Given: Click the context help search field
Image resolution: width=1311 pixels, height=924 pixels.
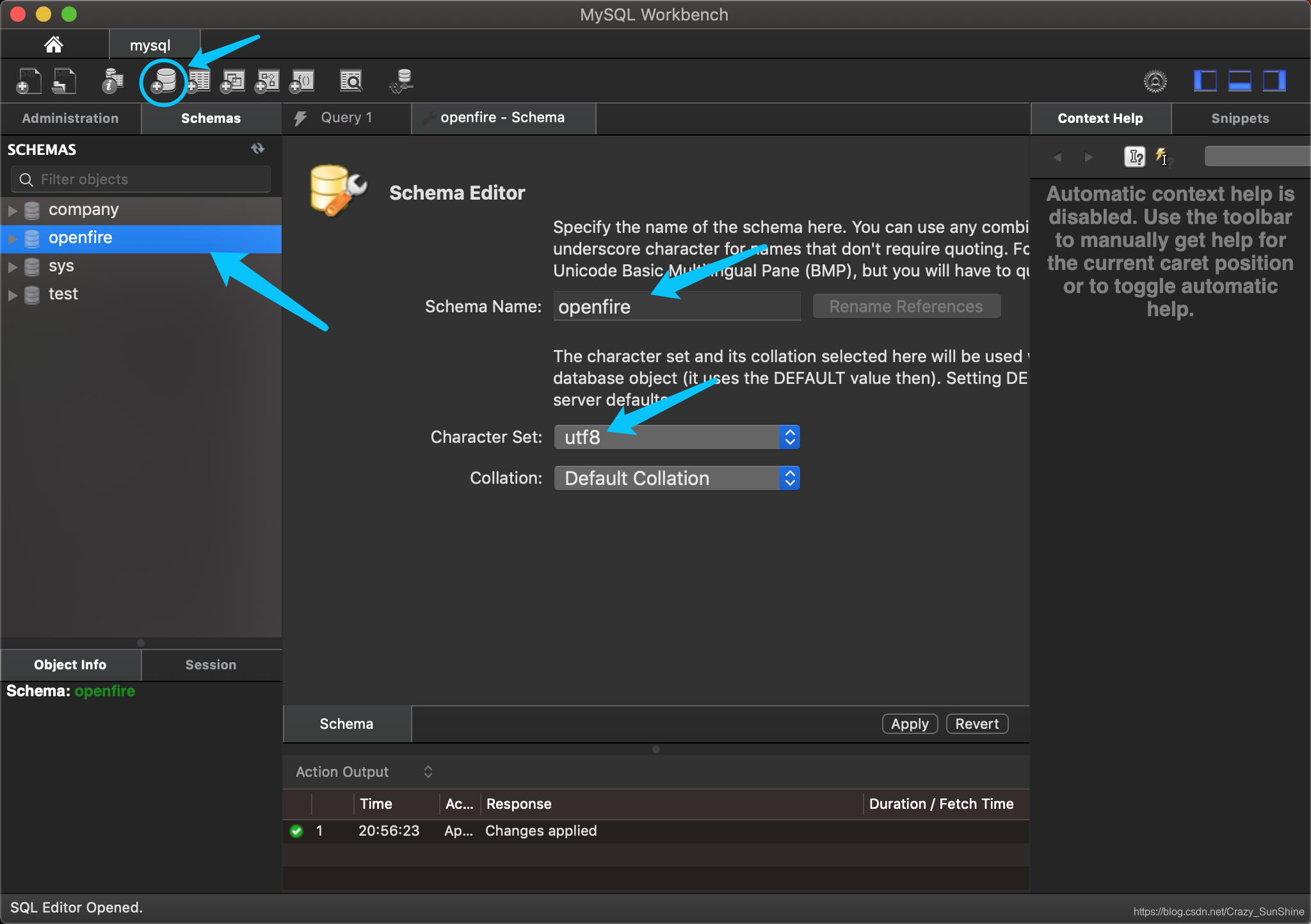Looking at the screenshot, I should pyautogui.click(x=1257, y=157).
